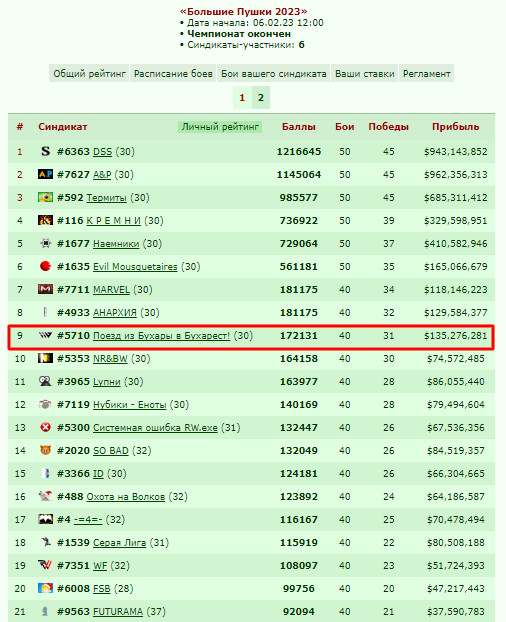This screenshot has height=622, width=506.
Task: Click the Охота на Волков emblem icon
Action: tap(46, 496)
